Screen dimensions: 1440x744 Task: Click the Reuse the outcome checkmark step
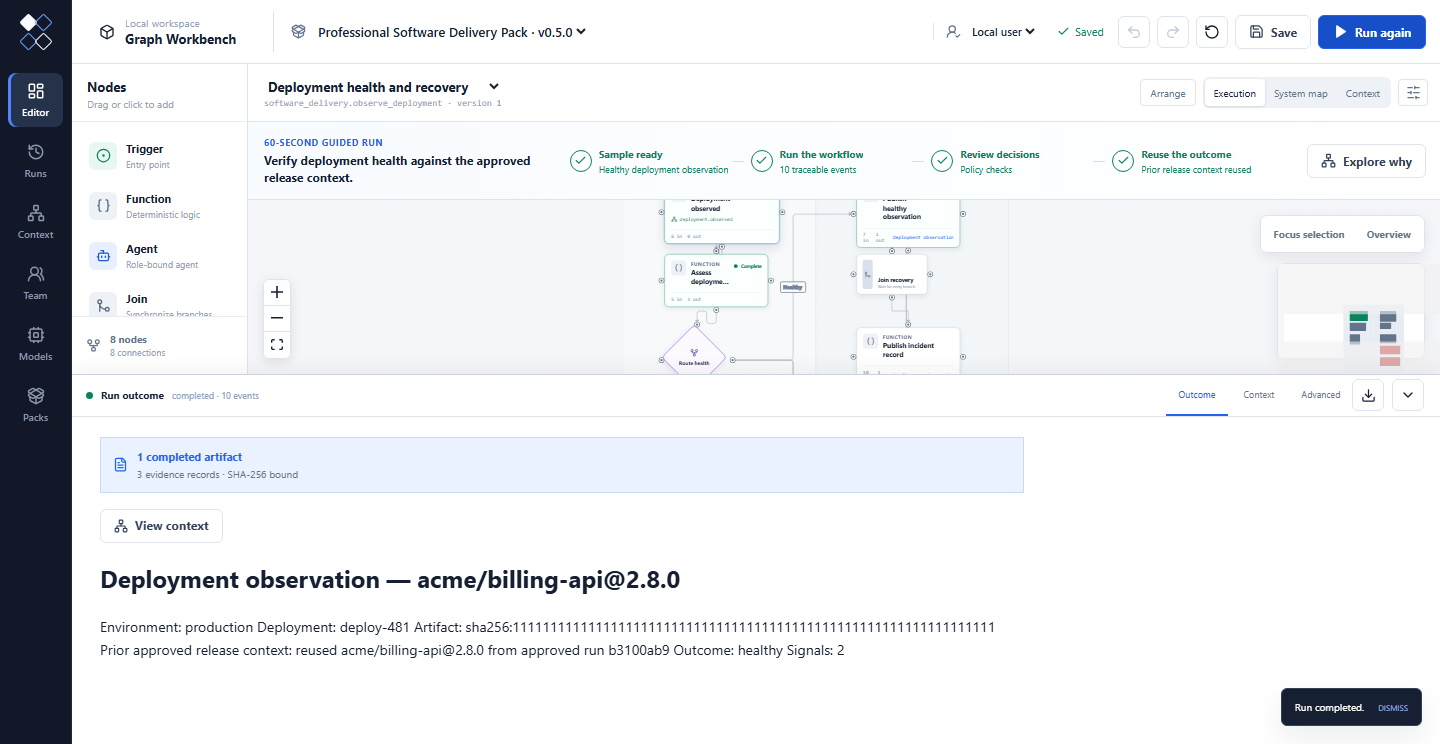(1182, 162)
